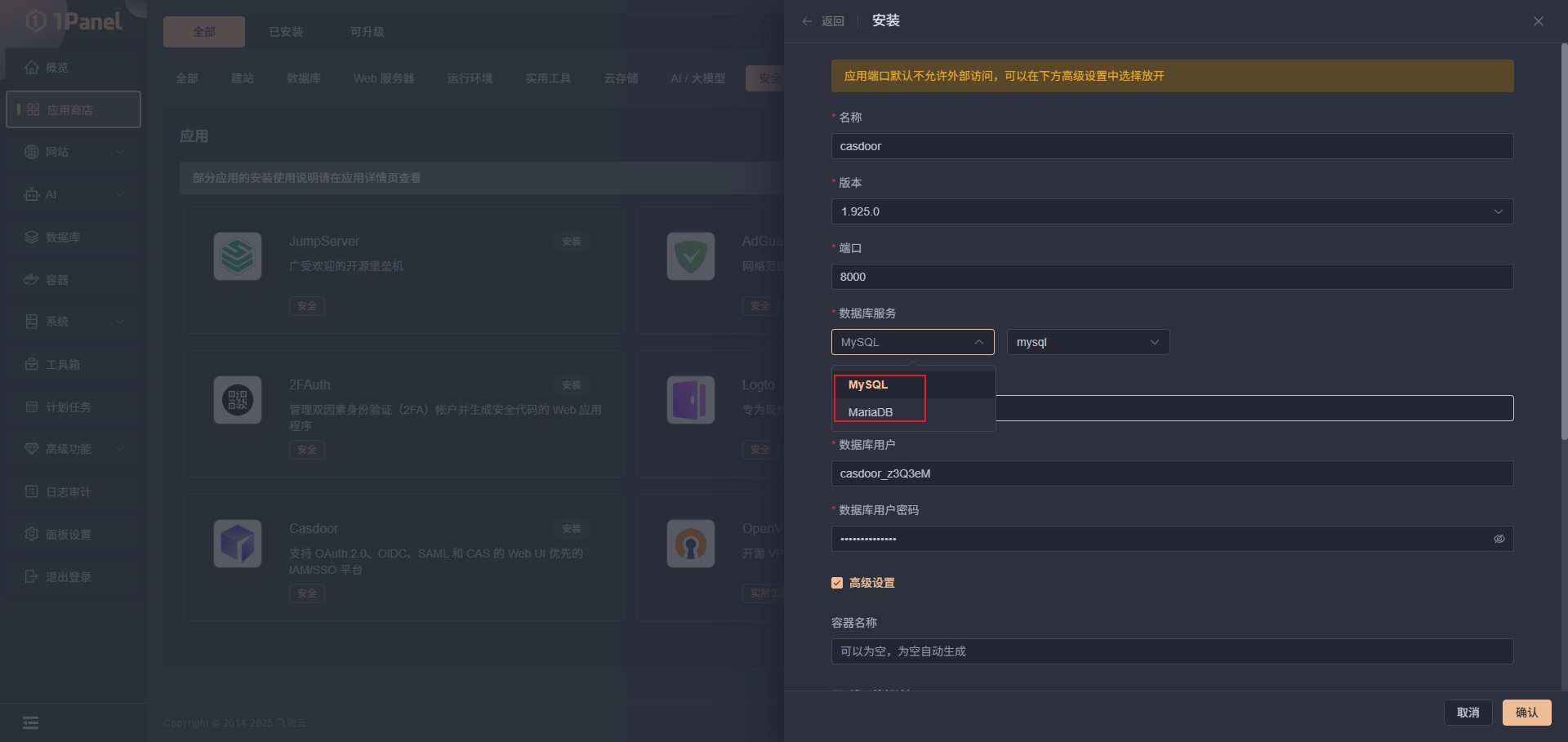Viewport: 1568px width, 742px height.
Task: Open the mysql instance dropdown
Action: (1089, 342)
